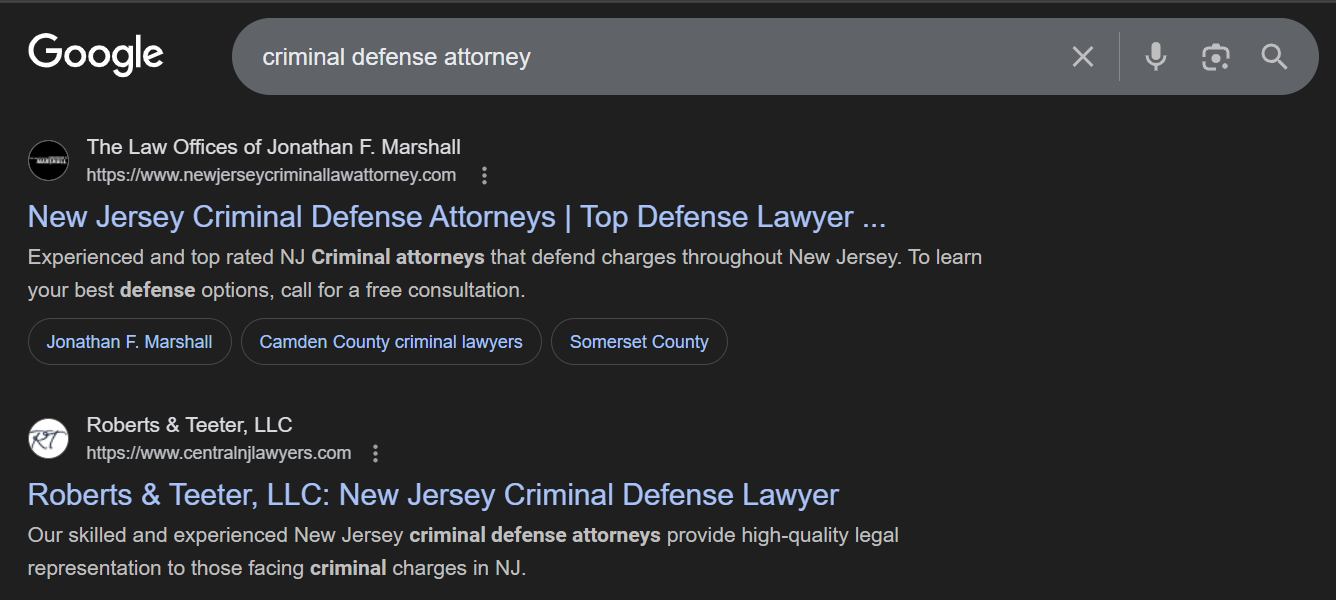Open the 'New Jersey Criminal Defense Attorneys' result title
Screen dimensions: 1336x600
[456, 217]
